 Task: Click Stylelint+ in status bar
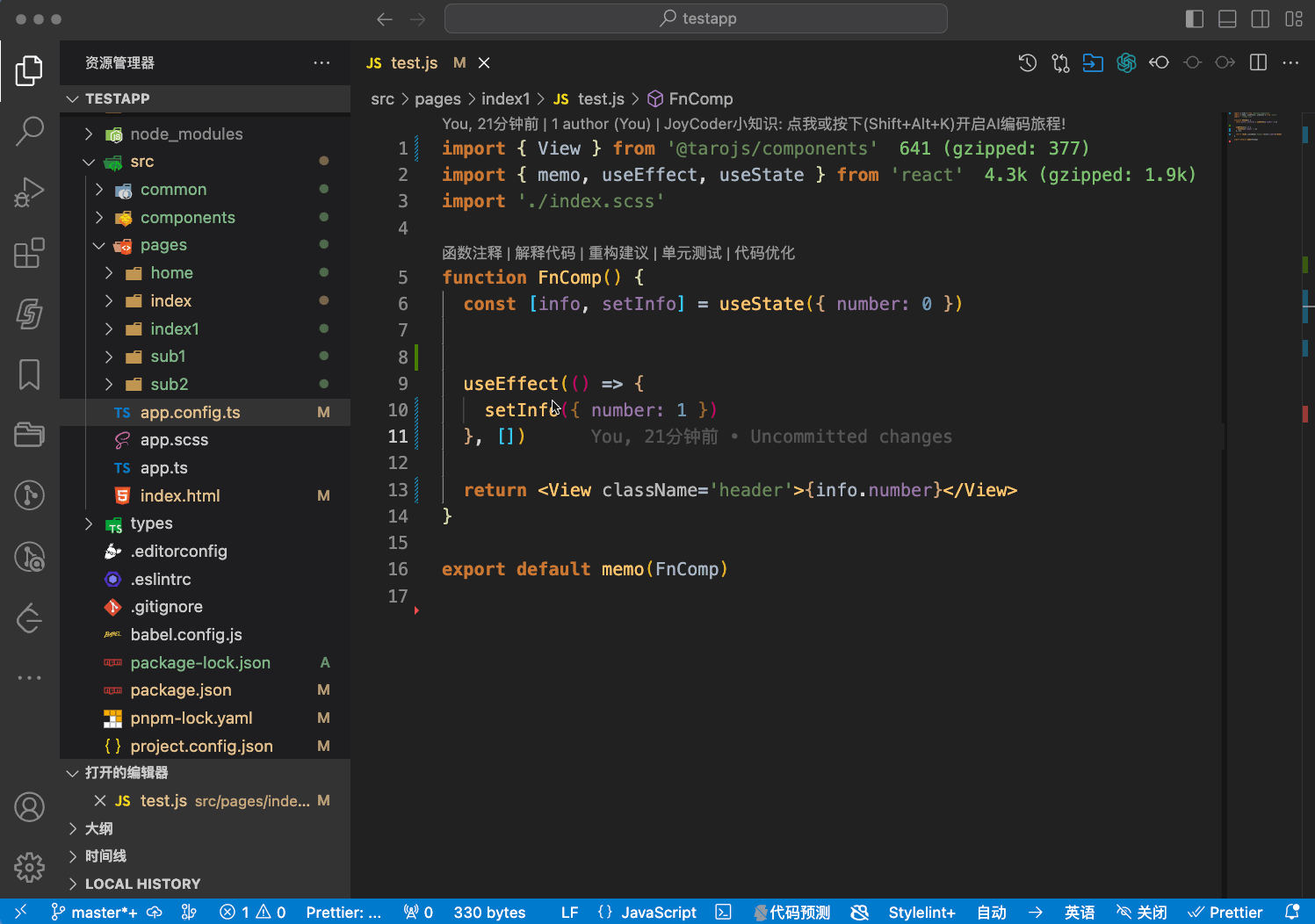point(921,912)
